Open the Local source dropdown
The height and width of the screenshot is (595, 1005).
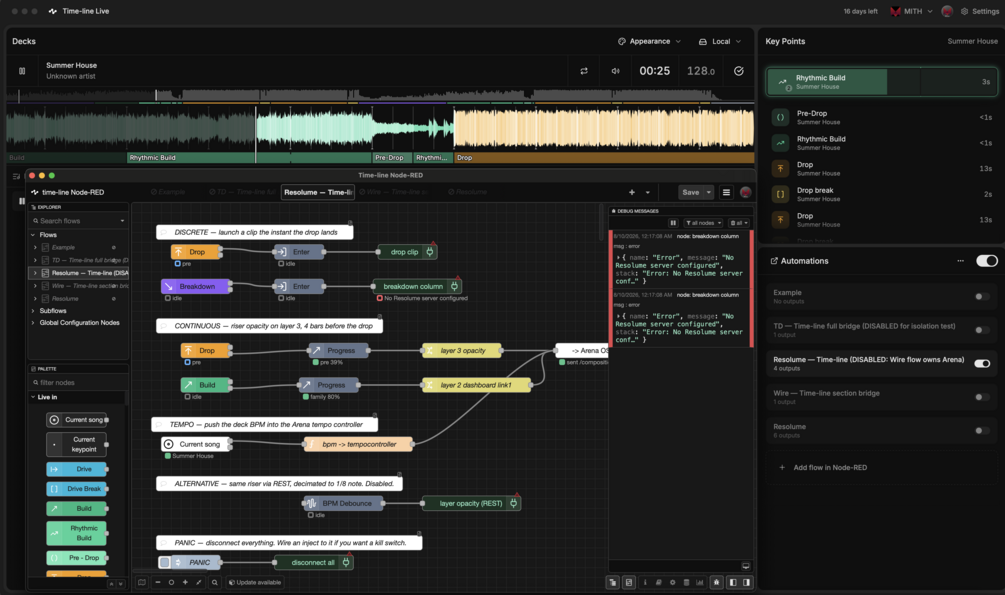tap(720, 42)
